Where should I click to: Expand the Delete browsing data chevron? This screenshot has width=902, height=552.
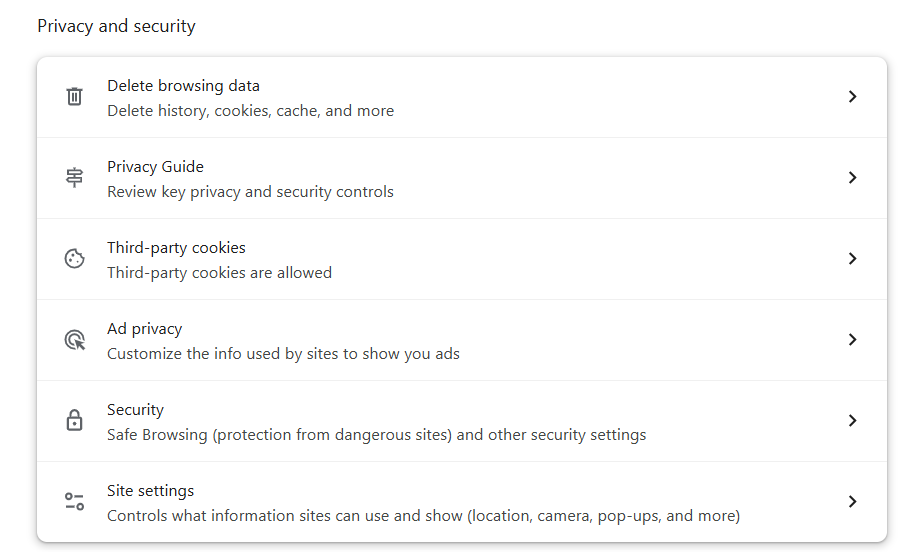tap(852, 97)
